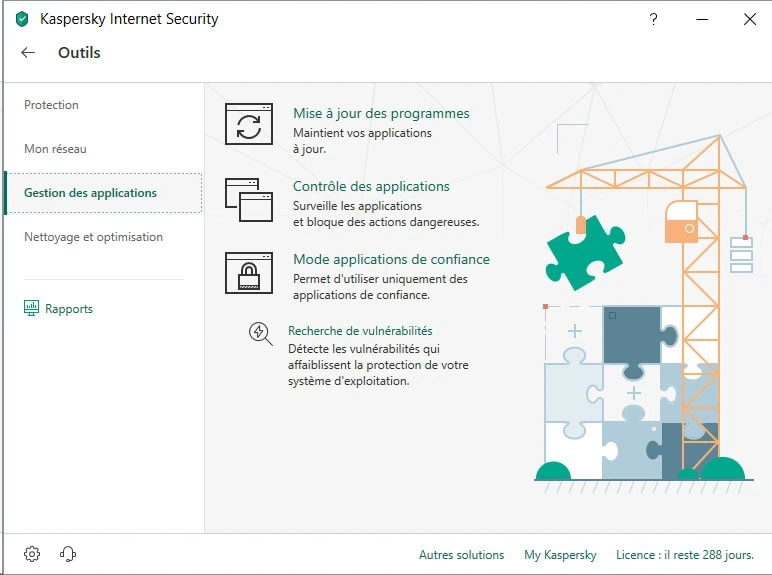Click the Rapports chart icon

coord(32,309)
